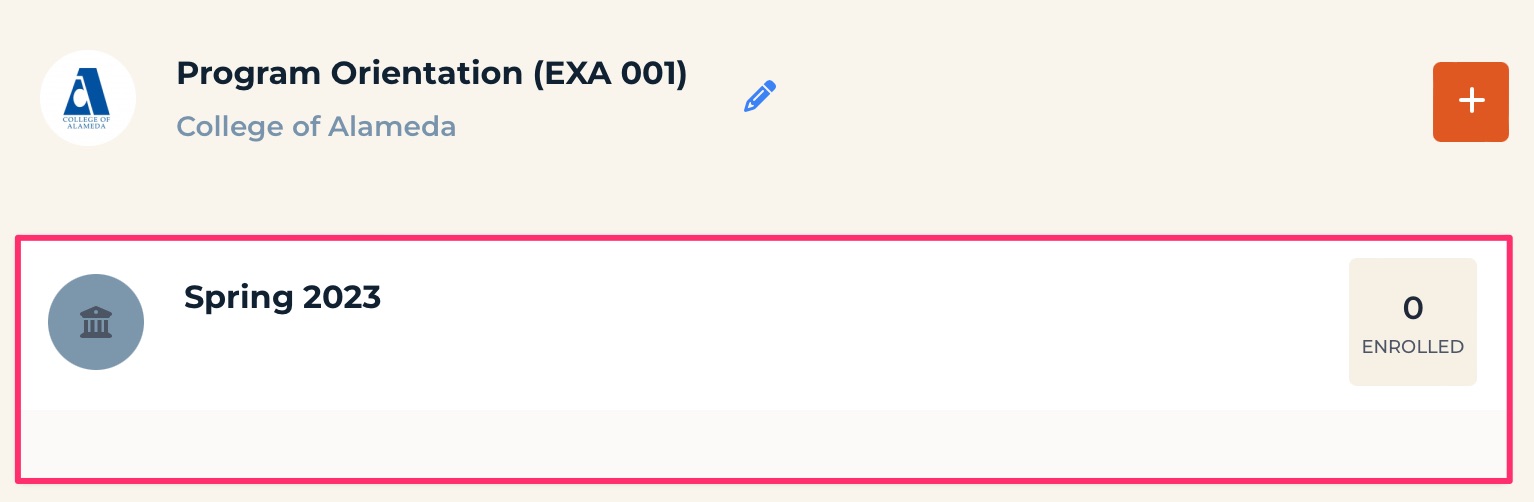Expand the Spring 2023 section card

pos(764,358)
